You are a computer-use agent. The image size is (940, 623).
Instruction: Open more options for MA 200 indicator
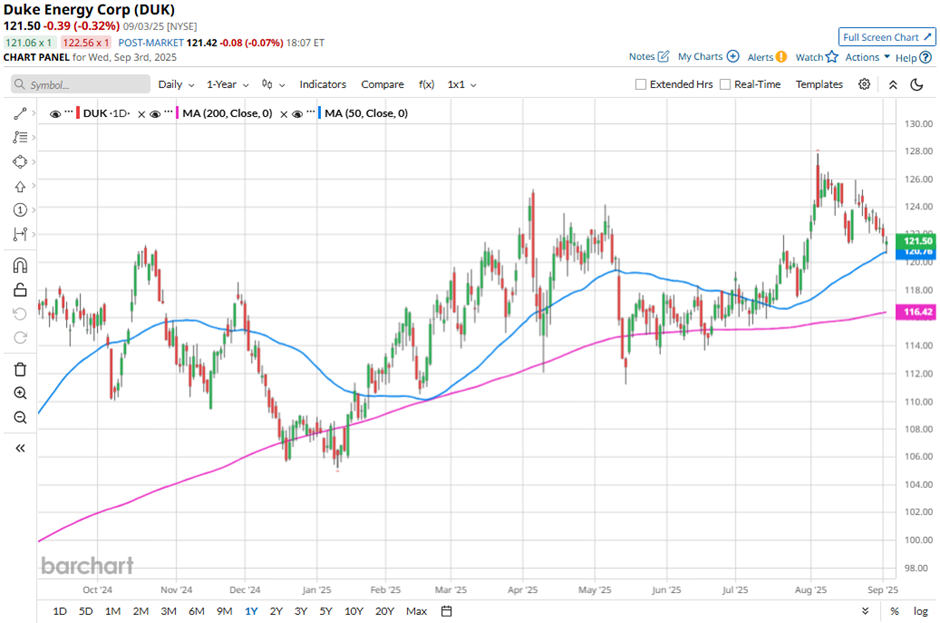click(168, 112)
